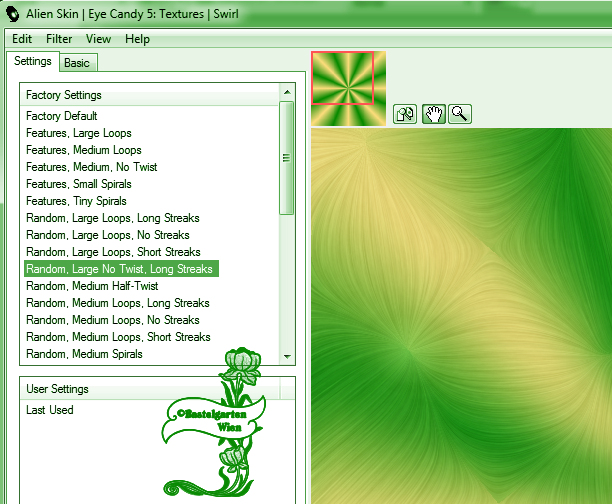This screenshot has height=504, width=612.
Task: Click the Factory Settings list header
Action: point(149,95)
